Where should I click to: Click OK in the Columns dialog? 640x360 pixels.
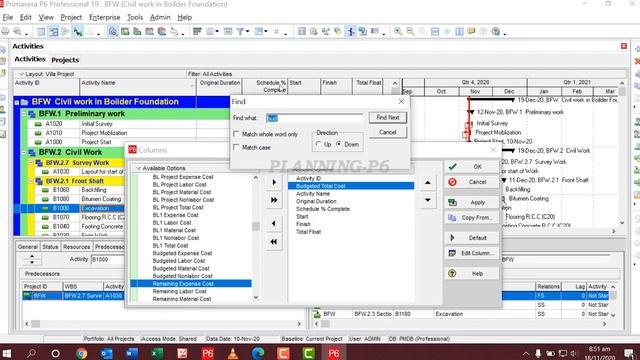tap(471, 167)
